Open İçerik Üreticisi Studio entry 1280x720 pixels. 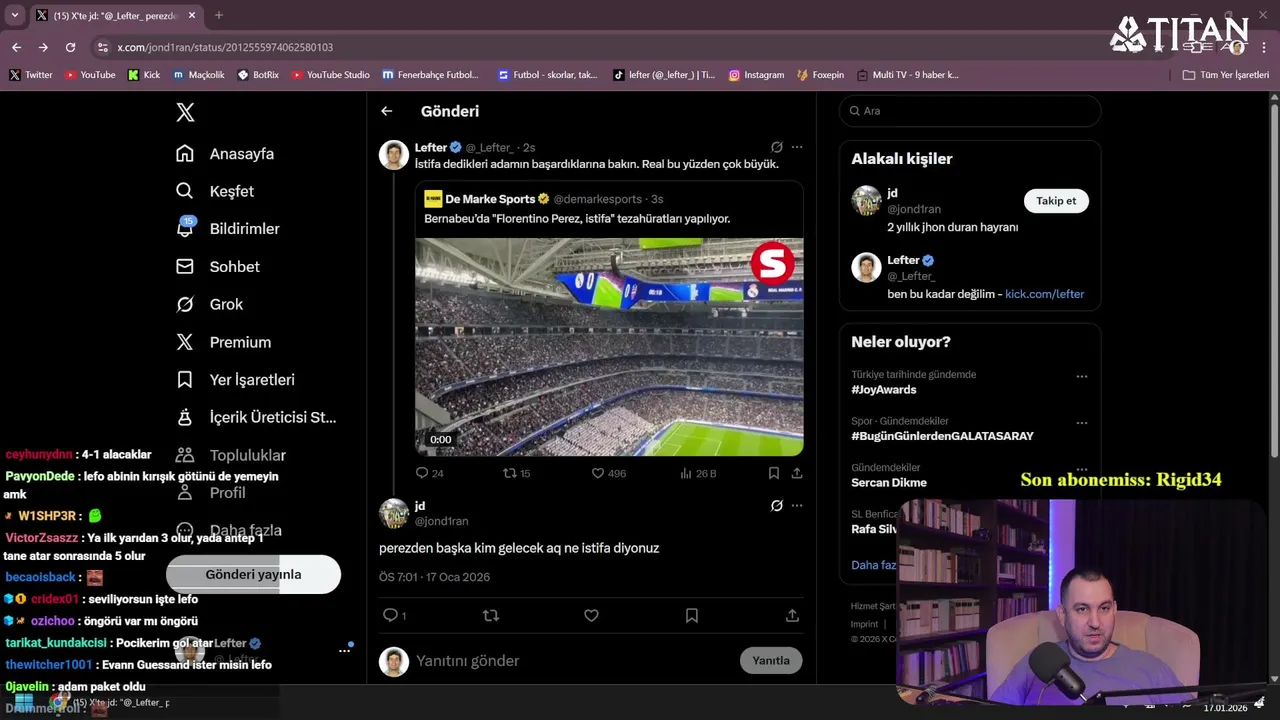[256, 417]
